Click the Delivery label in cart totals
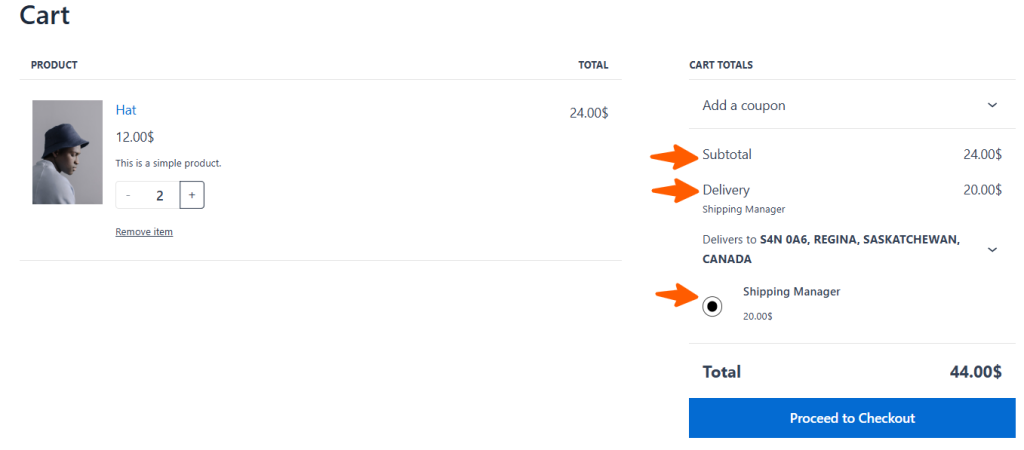 pos(726,190)
